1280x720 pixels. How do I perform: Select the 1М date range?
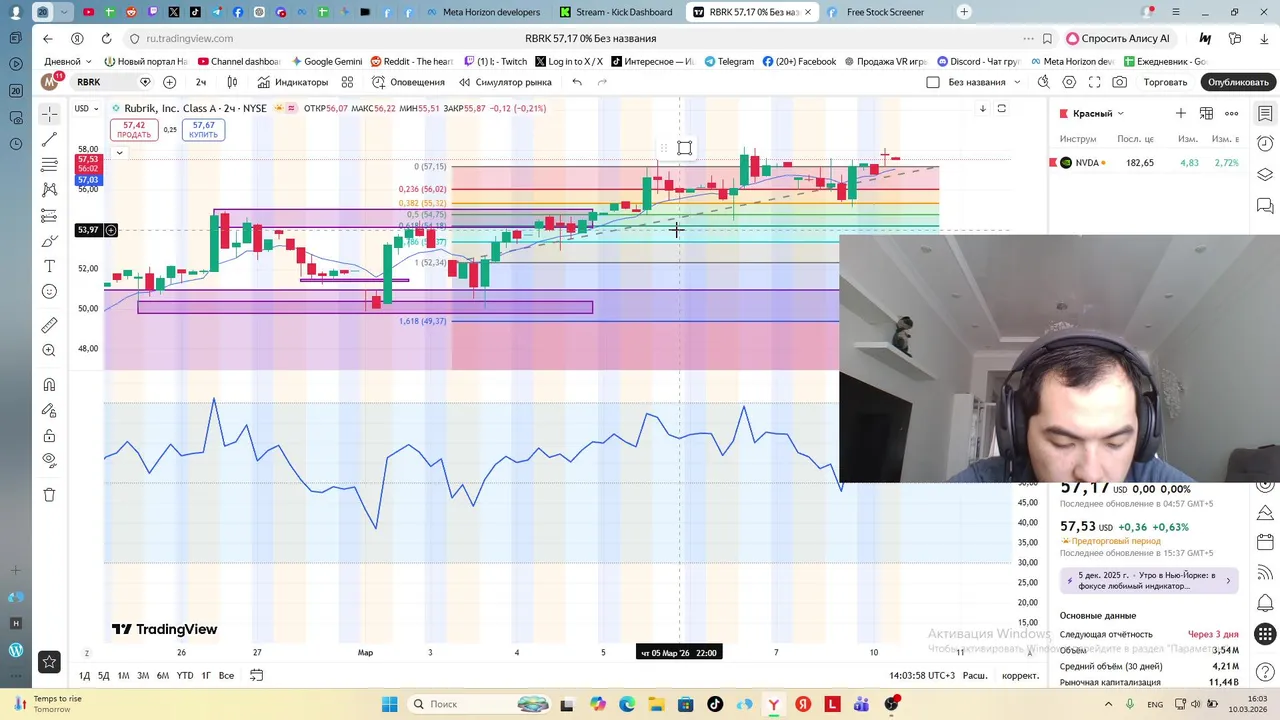point(123,675)
